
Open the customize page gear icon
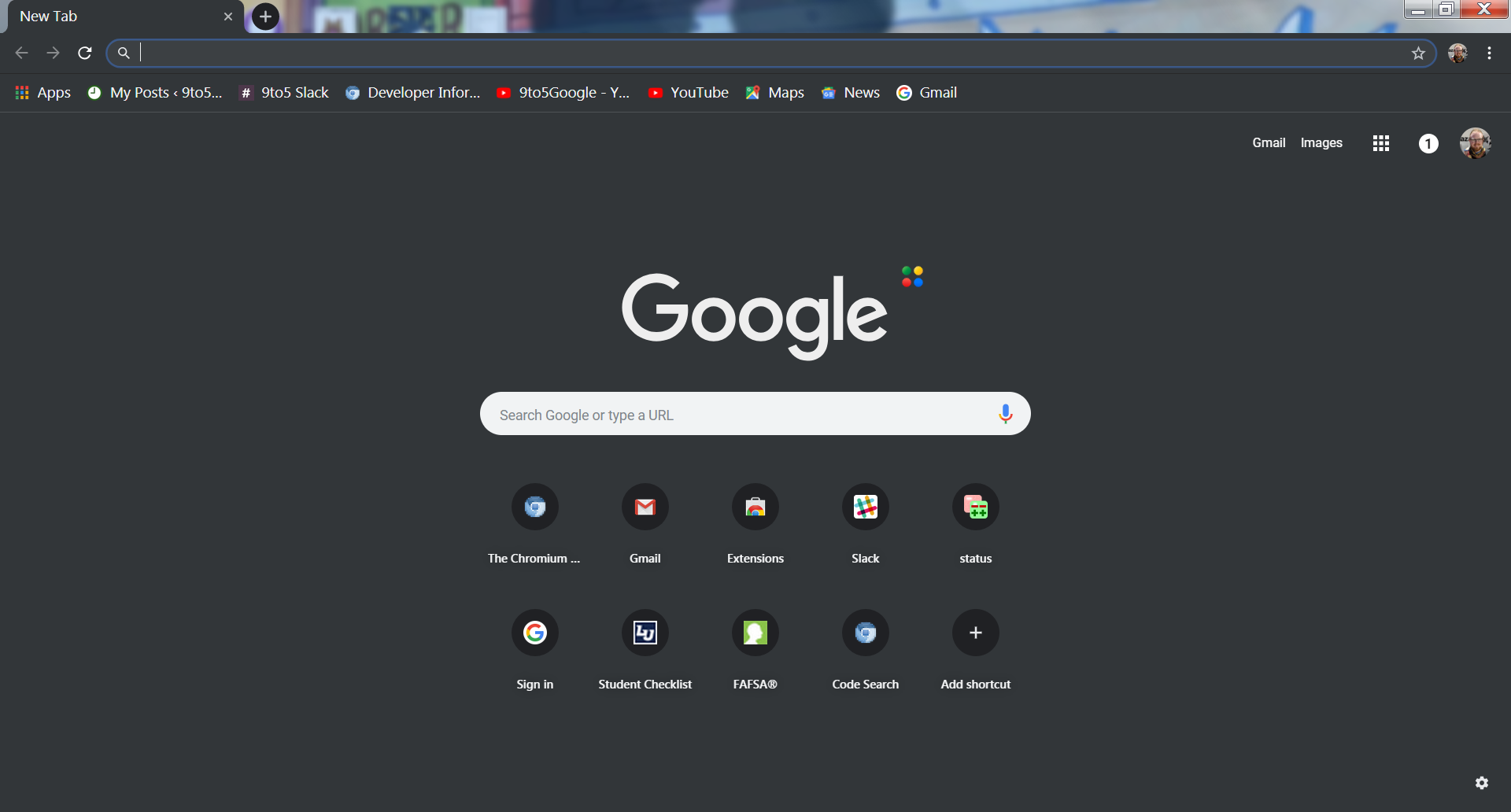point(1481,783)
